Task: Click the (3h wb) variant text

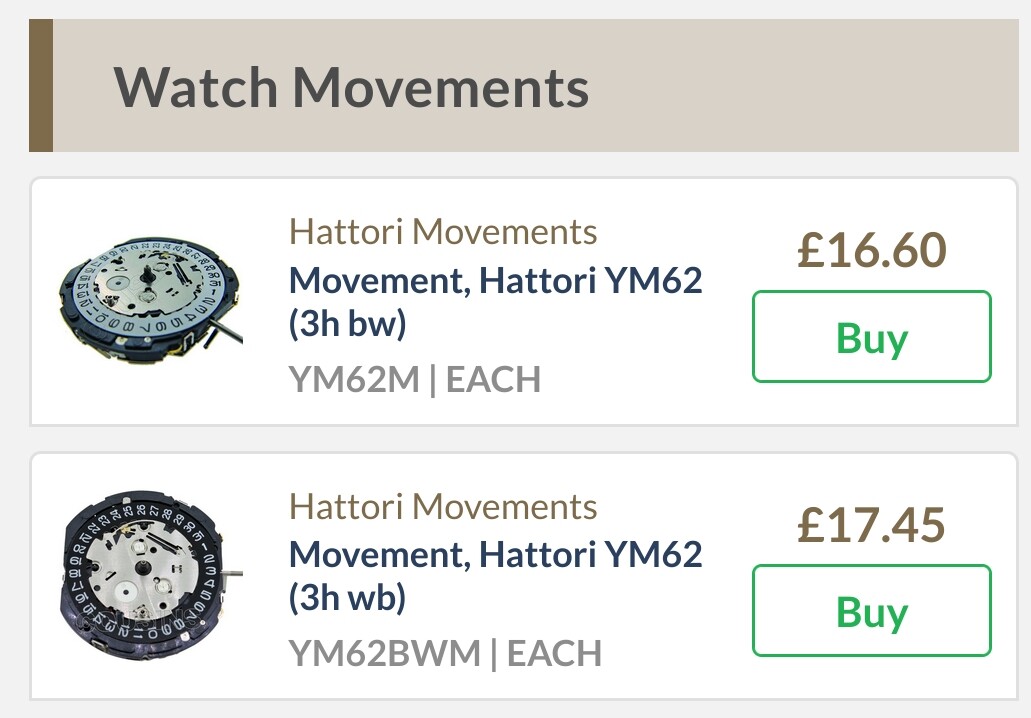Action: 348,598
